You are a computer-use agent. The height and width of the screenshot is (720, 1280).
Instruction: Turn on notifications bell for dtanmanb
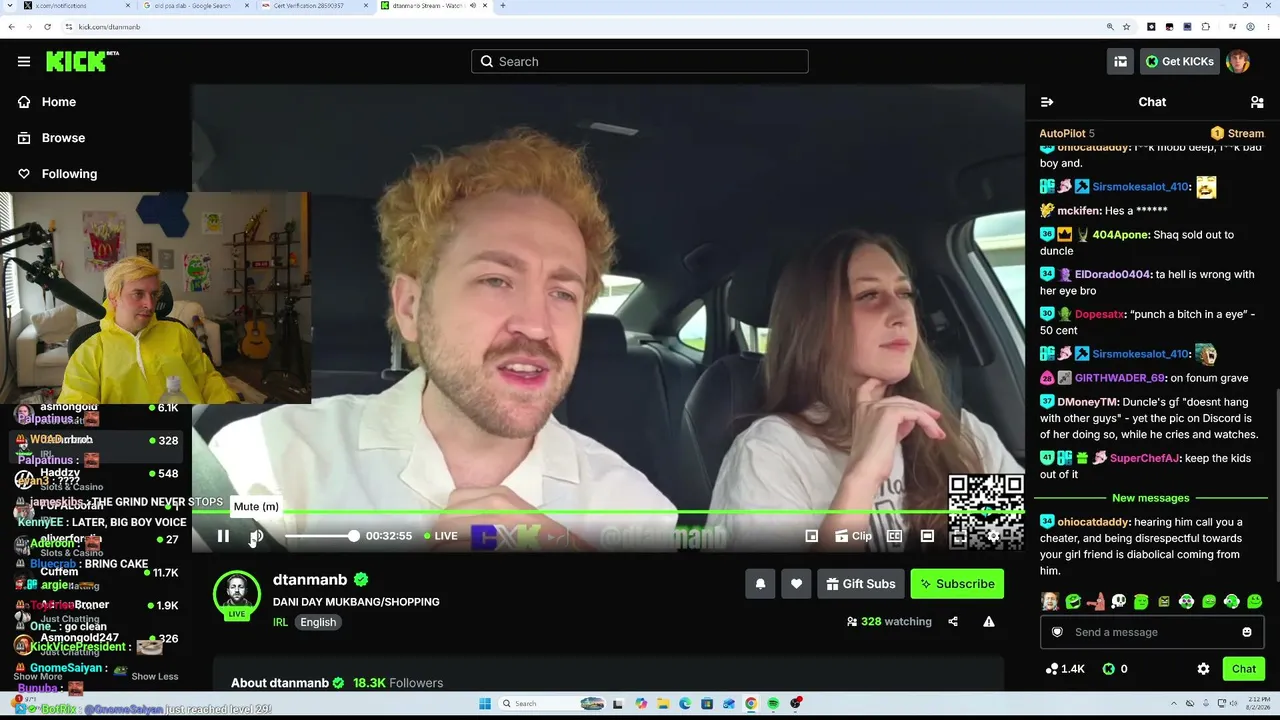[760, 584]
